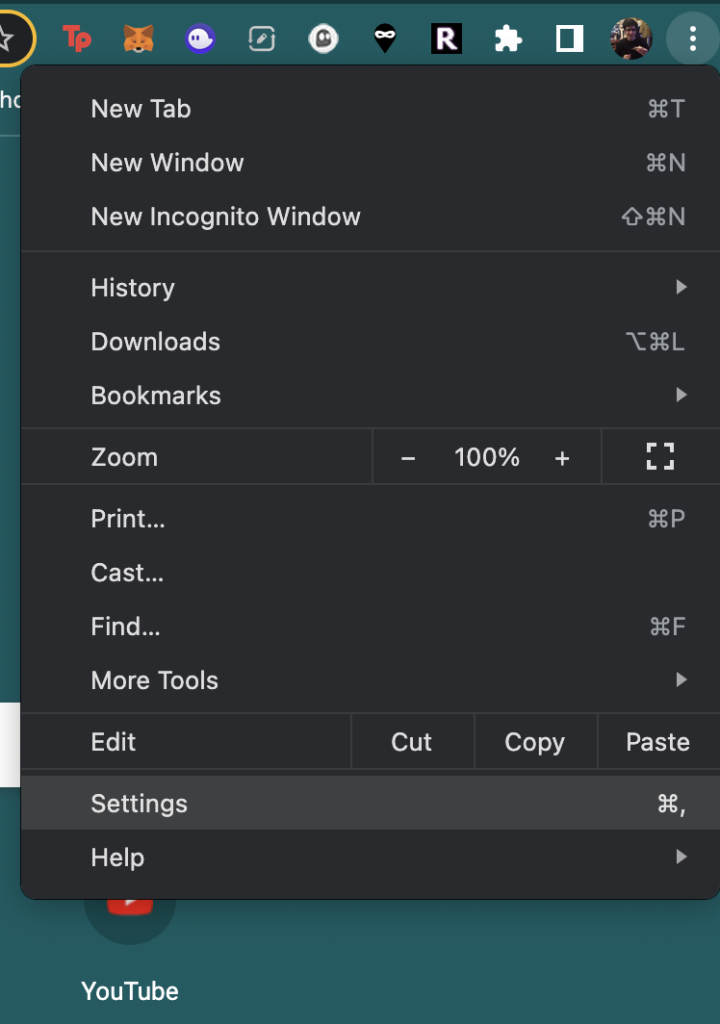Screen dimensions: 720x1024
Task: Open Settings from the menu
Action: [x=370, y=804]
